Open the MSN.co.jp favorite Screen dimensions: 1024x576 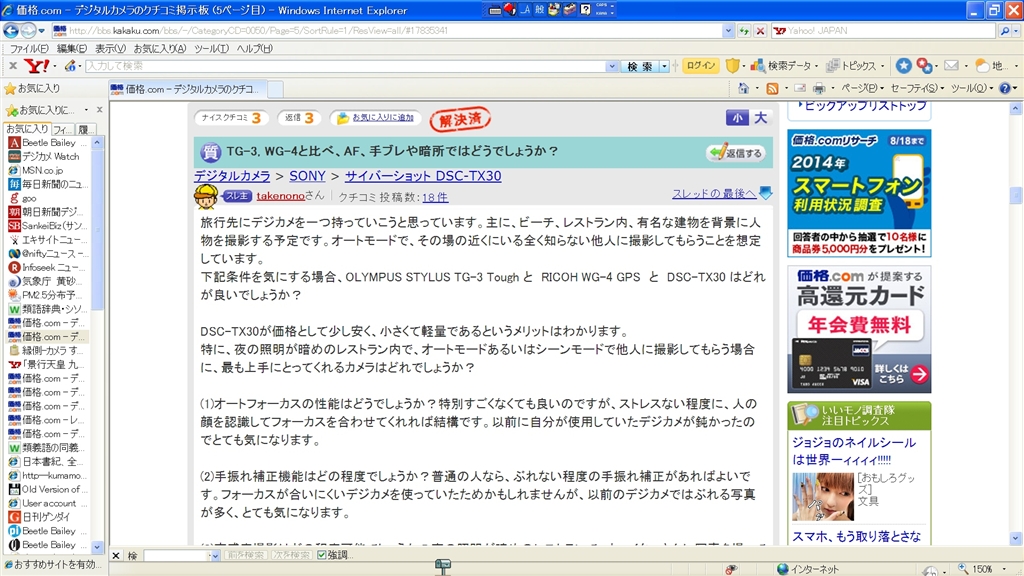36,170
